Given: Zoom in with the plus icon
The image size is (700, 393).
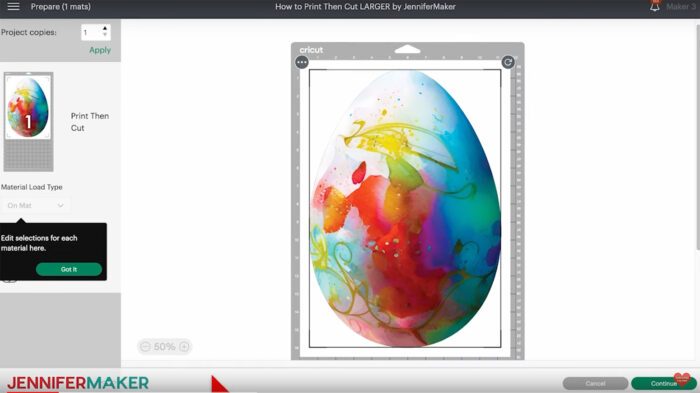Looking at the screenshot, I should [184, 347].
